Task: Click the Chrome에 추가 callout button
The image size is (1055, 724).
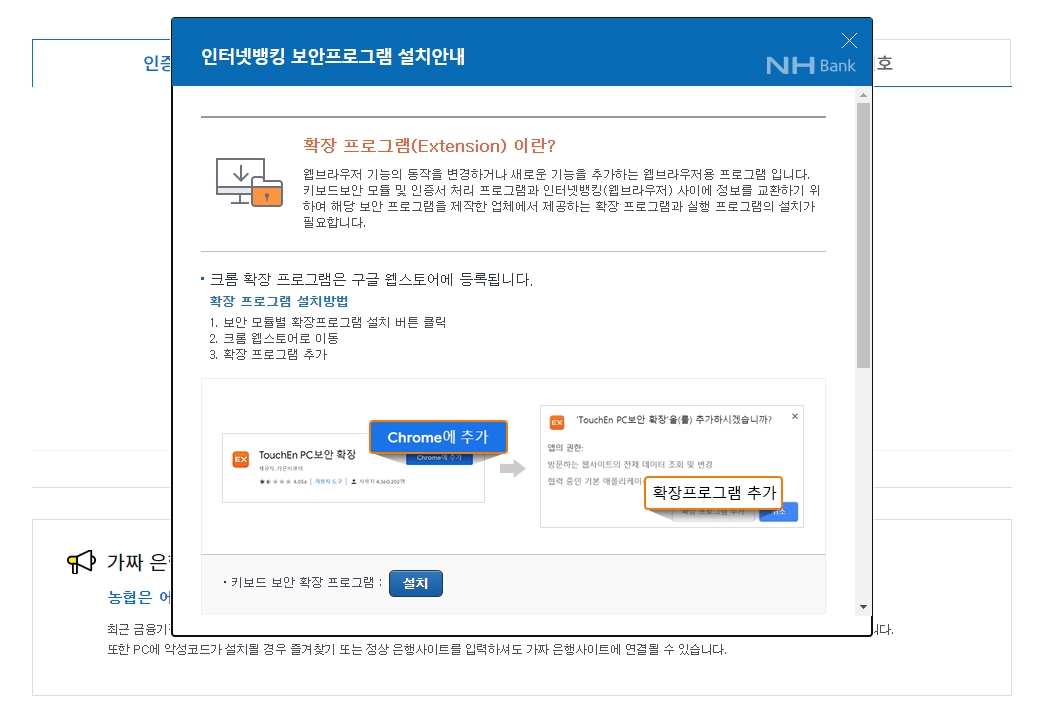Action: [x=438, y=437]
